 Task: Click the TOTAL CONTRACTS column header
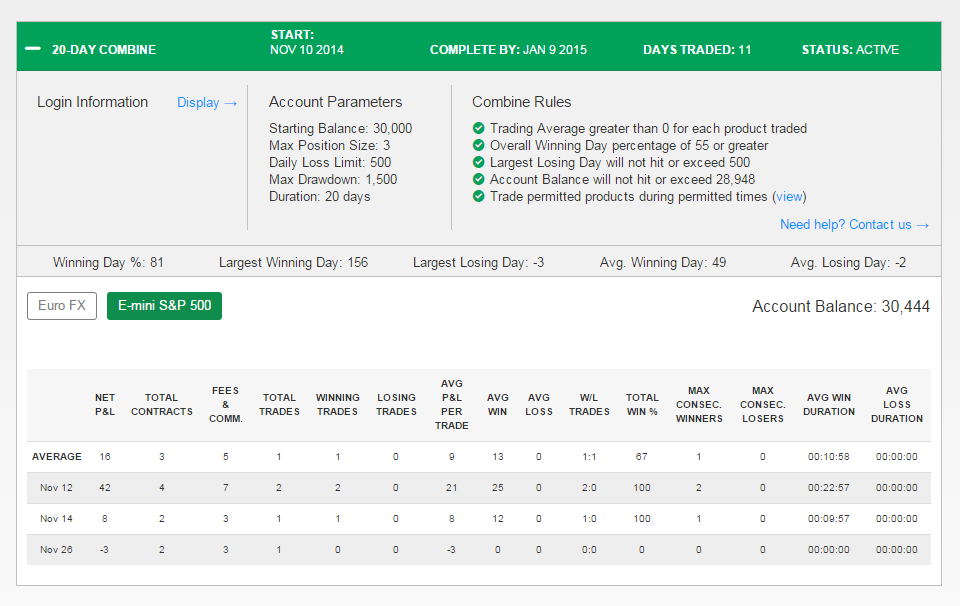162,405
